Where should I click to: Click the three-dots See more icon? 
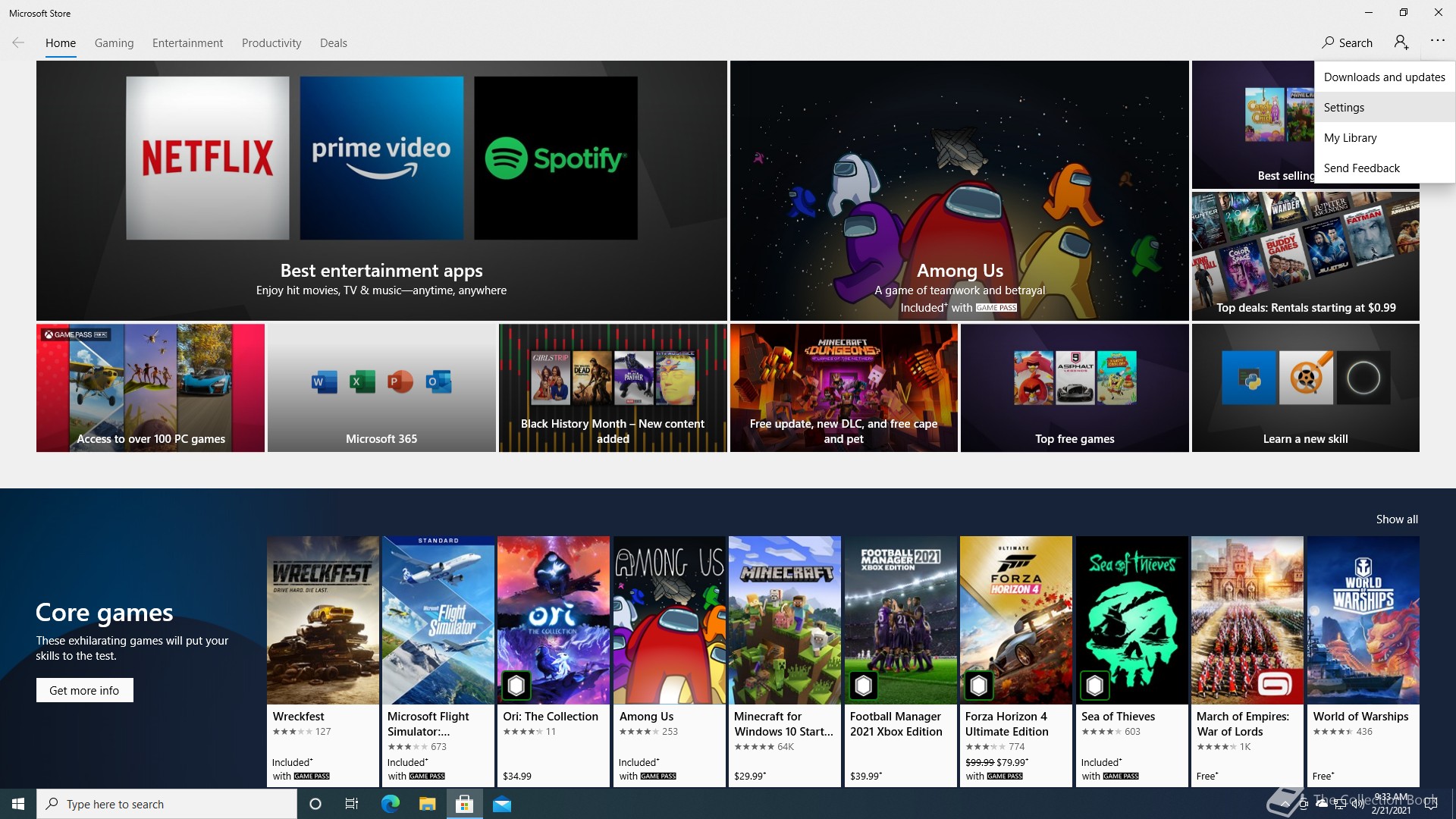click(x=1437, y=41)
